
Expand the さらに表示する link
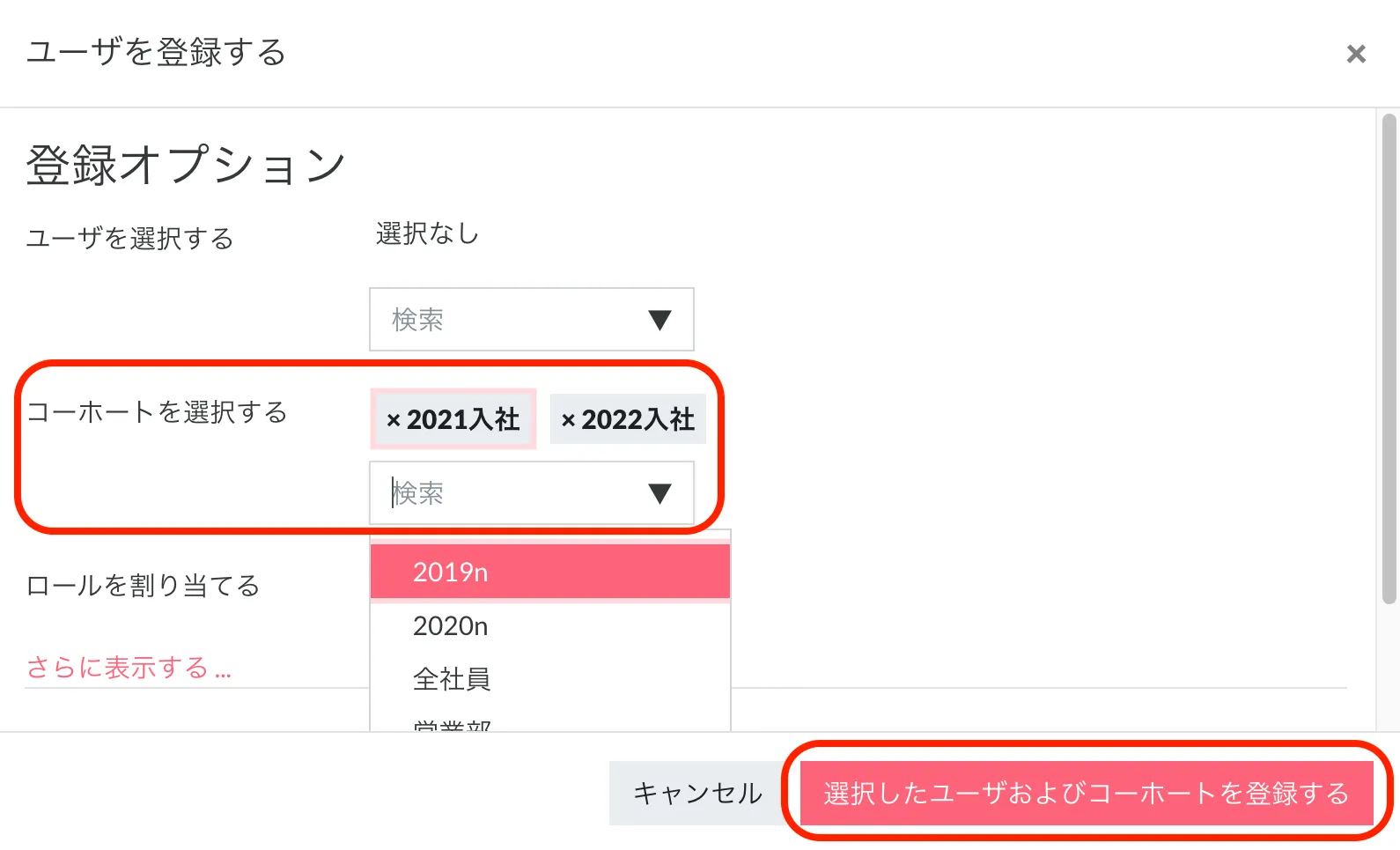click(129, 669)
